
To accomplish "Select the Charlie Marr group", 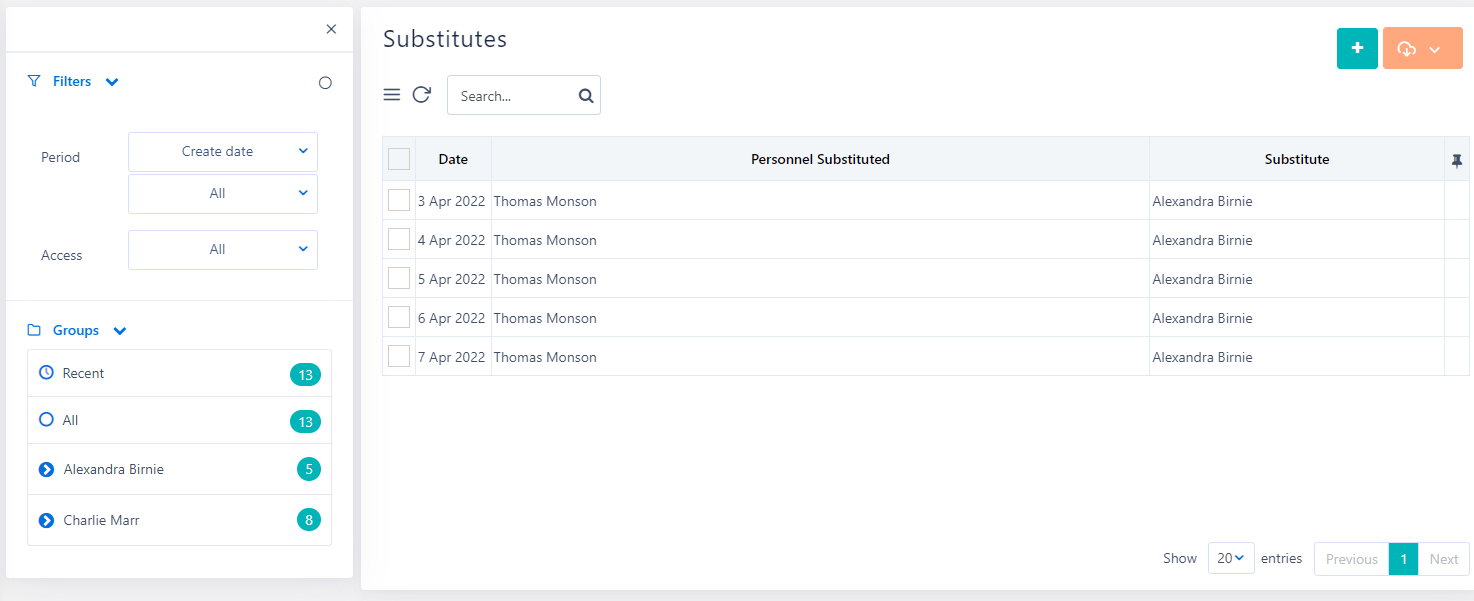I will 101,520.
